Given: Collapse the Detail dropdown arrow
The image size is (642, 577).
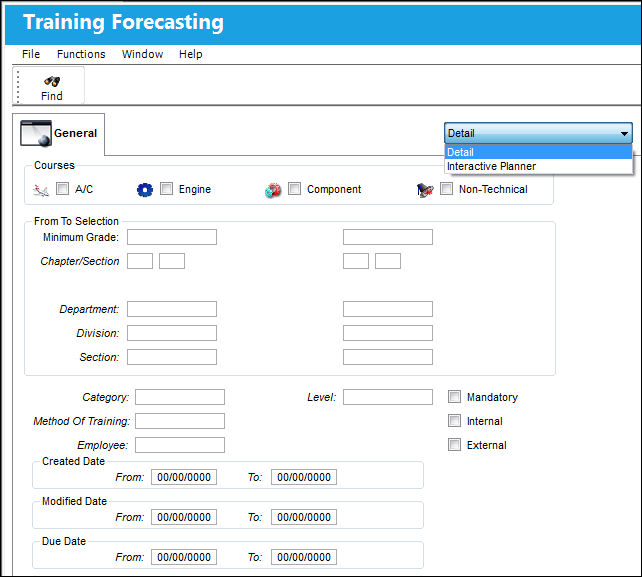Looking at the screenshot, I should (624, 134).
